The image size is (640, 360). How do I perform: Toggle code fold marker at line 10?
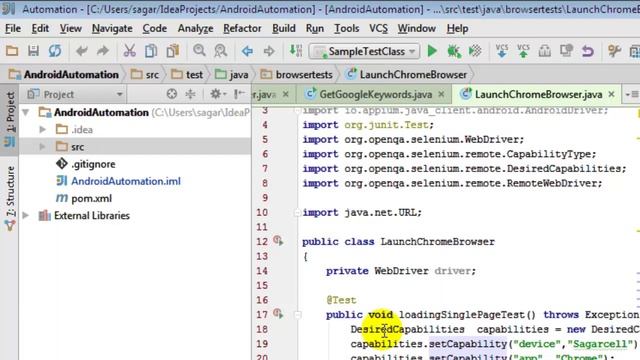[x=297, y=213]
